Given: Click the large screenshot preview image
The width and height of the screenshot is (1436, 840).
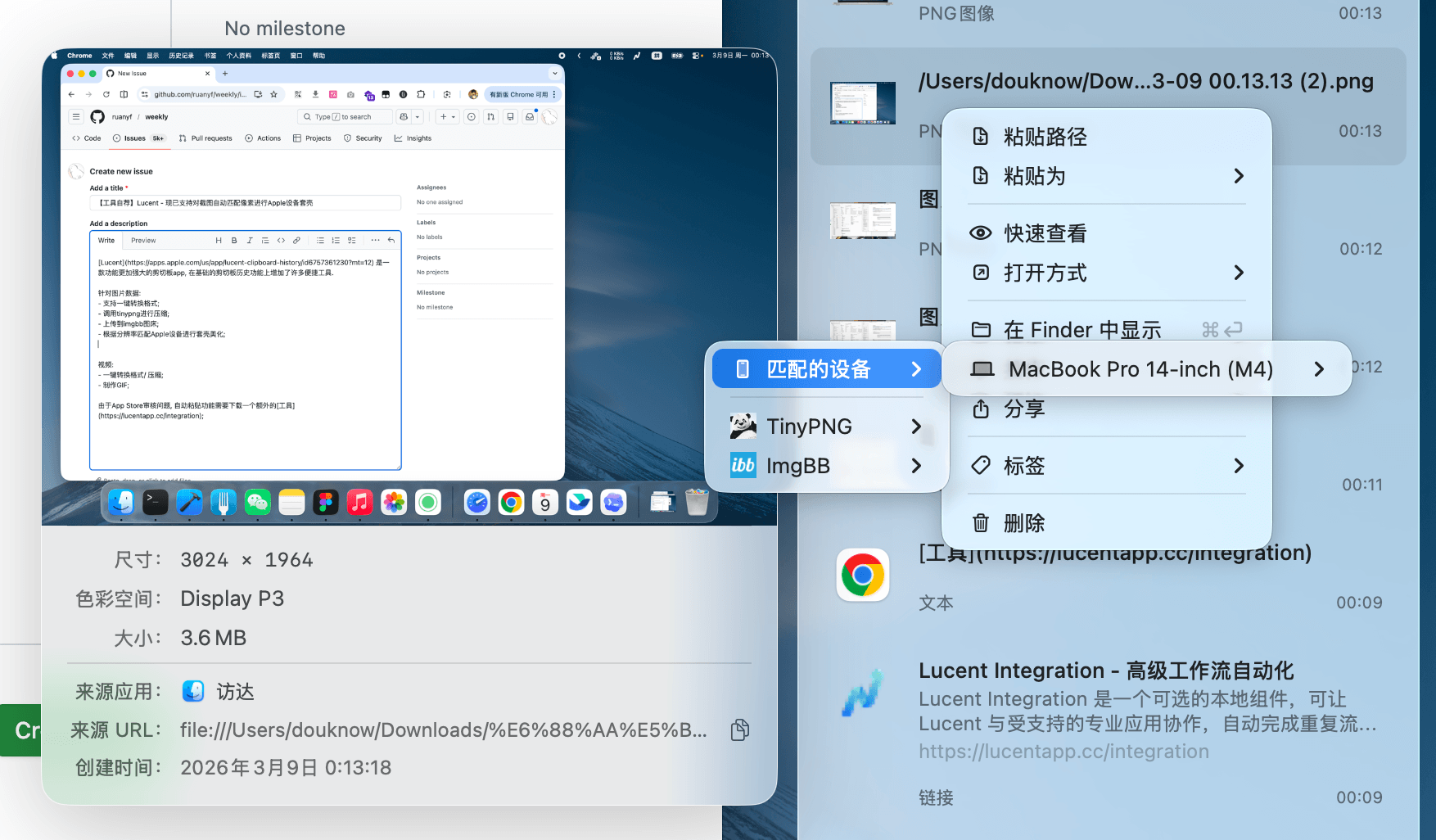Looking at the screenshot, I should [409, 287].
